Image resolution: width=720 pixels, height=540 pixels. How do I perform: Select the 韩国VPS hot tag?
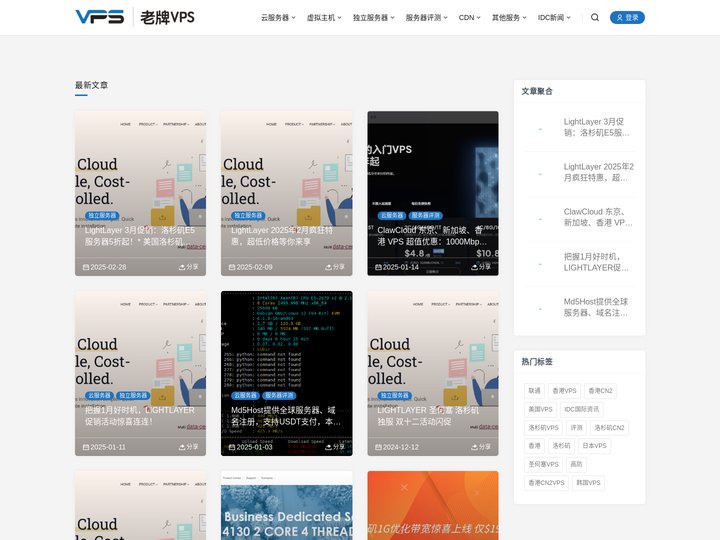(588, 483)
